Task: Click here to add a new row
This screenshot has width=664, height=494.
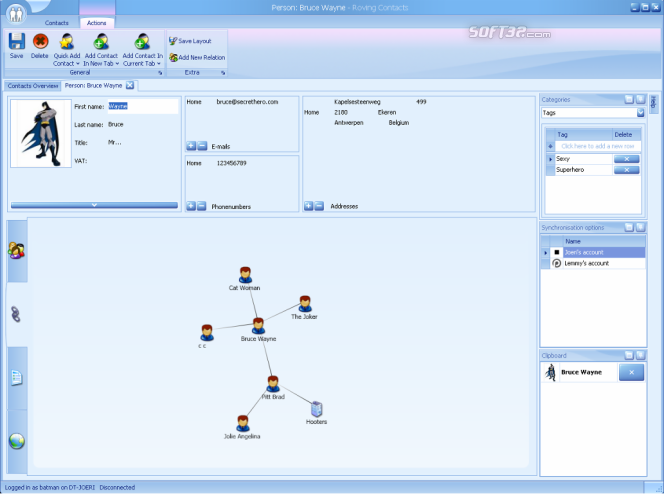Action: [x=598, y=146]
